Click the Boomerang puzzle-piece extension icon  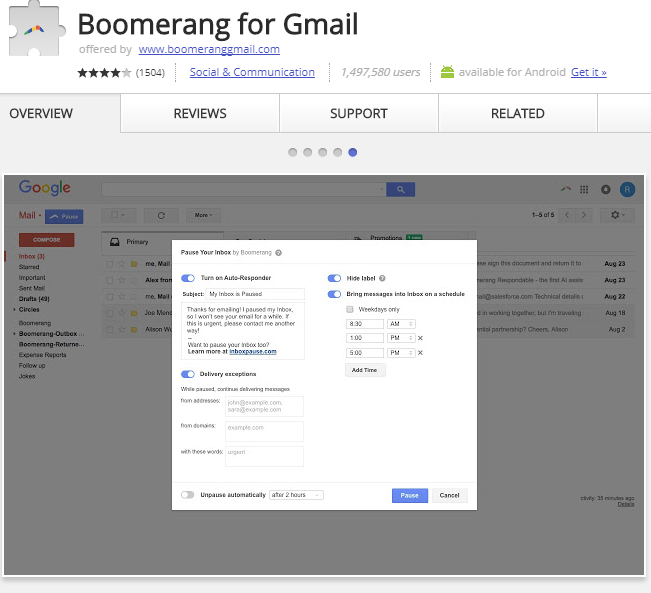(x=37, y=29)
